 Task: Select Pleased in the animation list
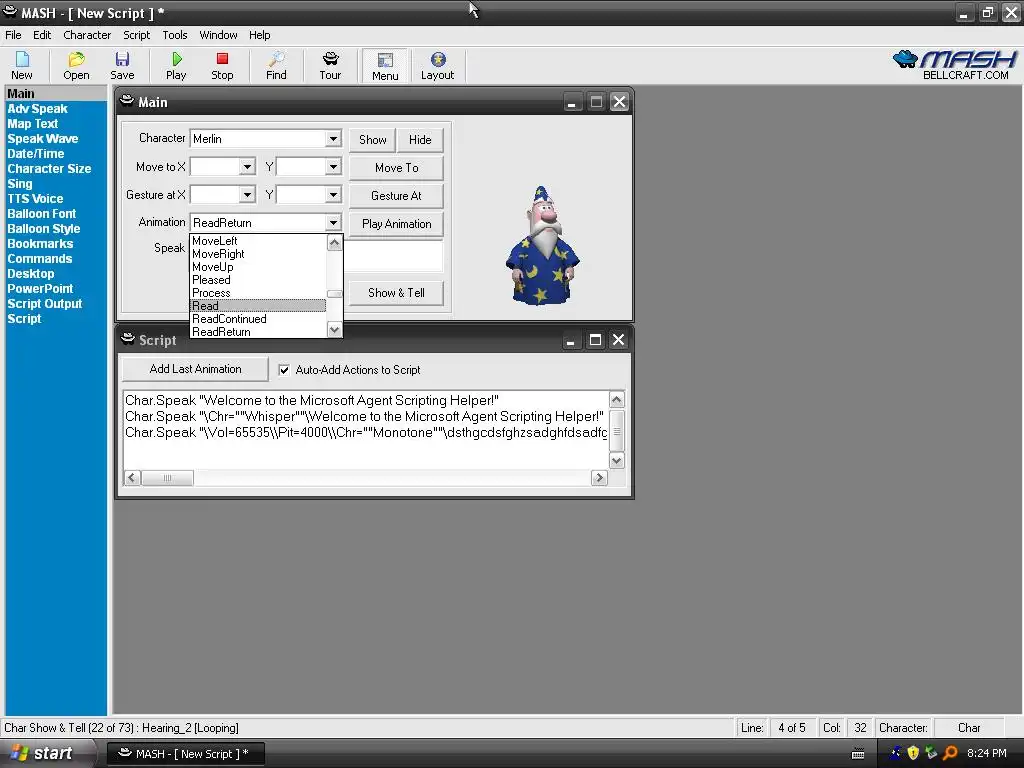click(258, 280)
